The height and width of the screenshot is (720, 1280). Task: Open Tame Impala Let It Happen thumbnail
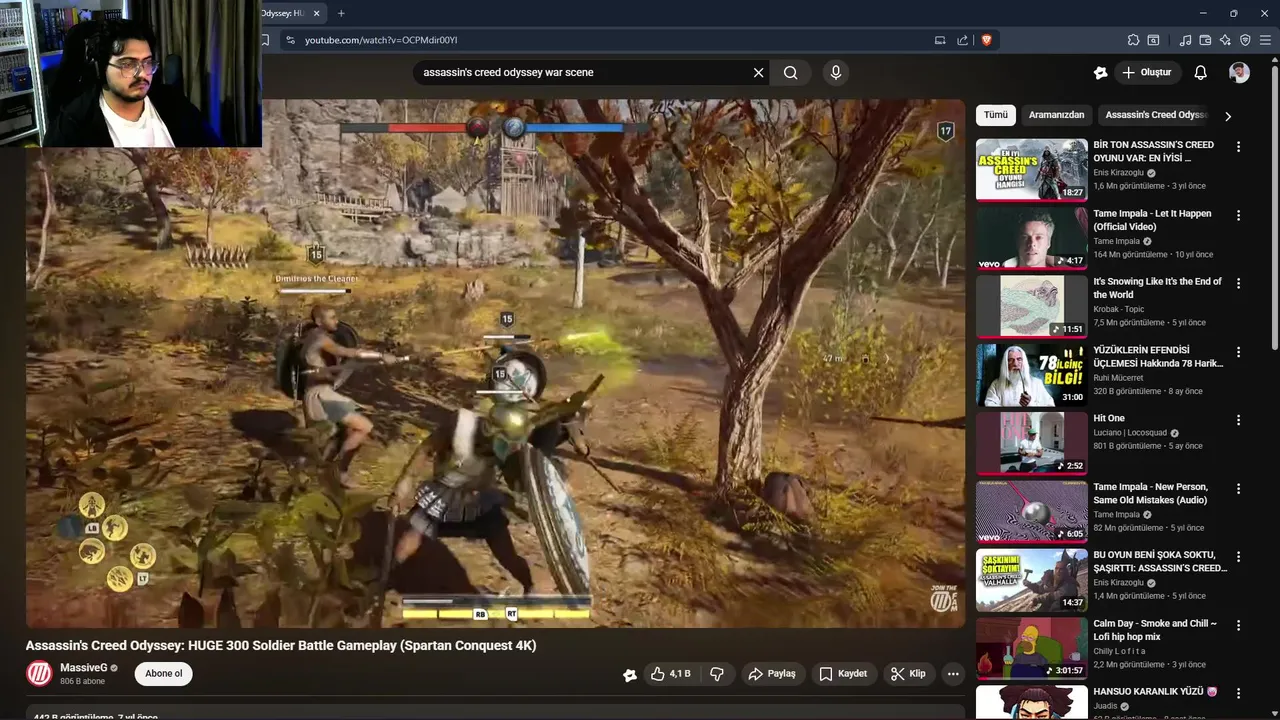1031,238
